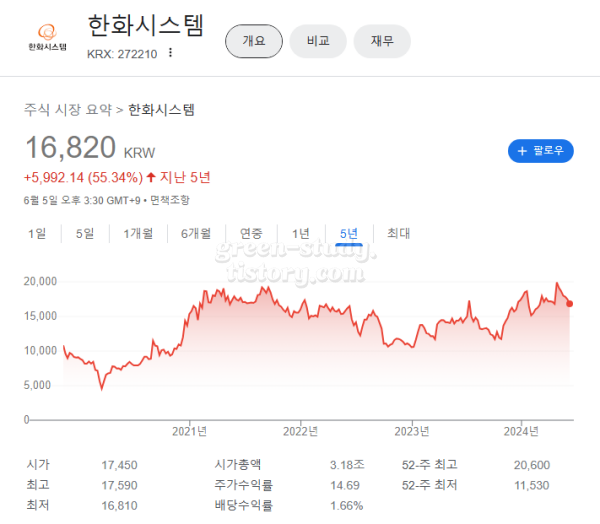Switch chart range to 1년
Viewport: 600px width, 524px height.
click(x=301, y=233)
